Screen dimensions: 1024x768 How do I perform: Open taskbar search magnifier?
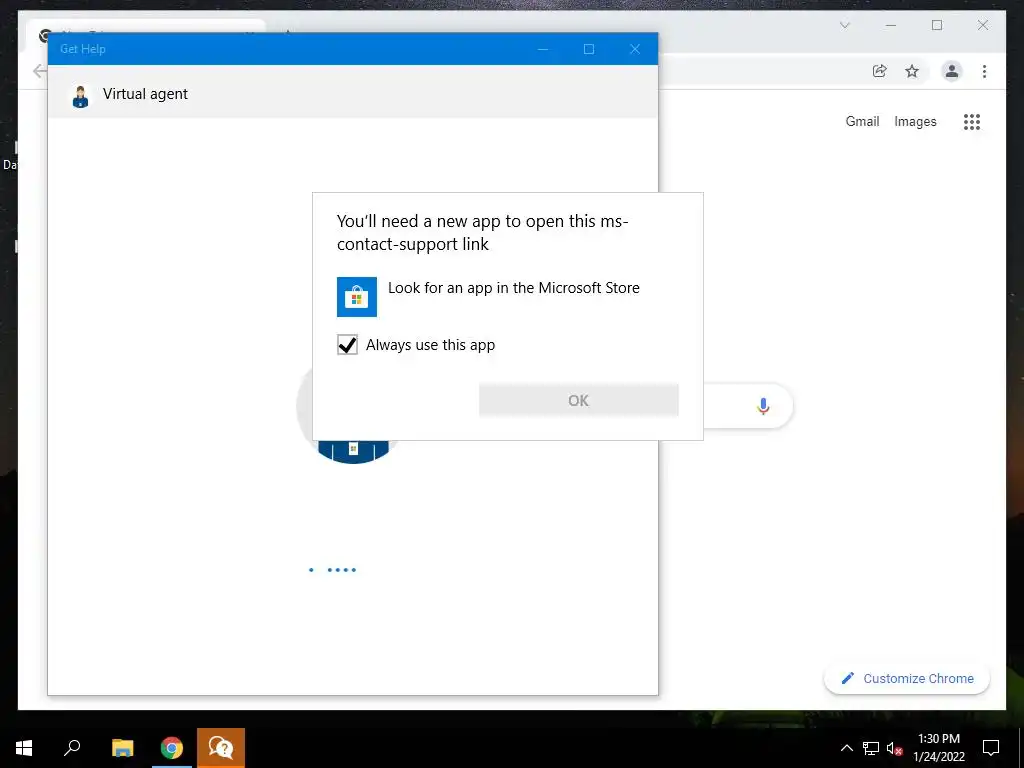click(x=72, y=748)
